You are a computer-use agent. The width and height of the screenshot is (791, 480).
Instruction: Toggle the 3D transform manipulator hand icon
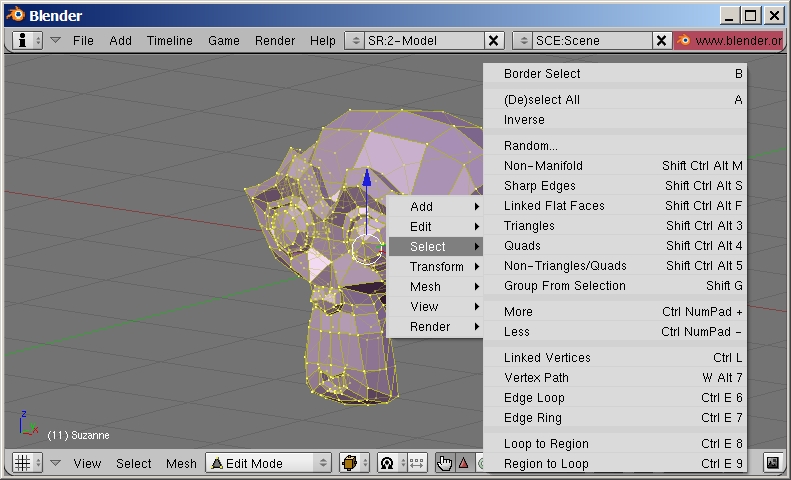444,463
